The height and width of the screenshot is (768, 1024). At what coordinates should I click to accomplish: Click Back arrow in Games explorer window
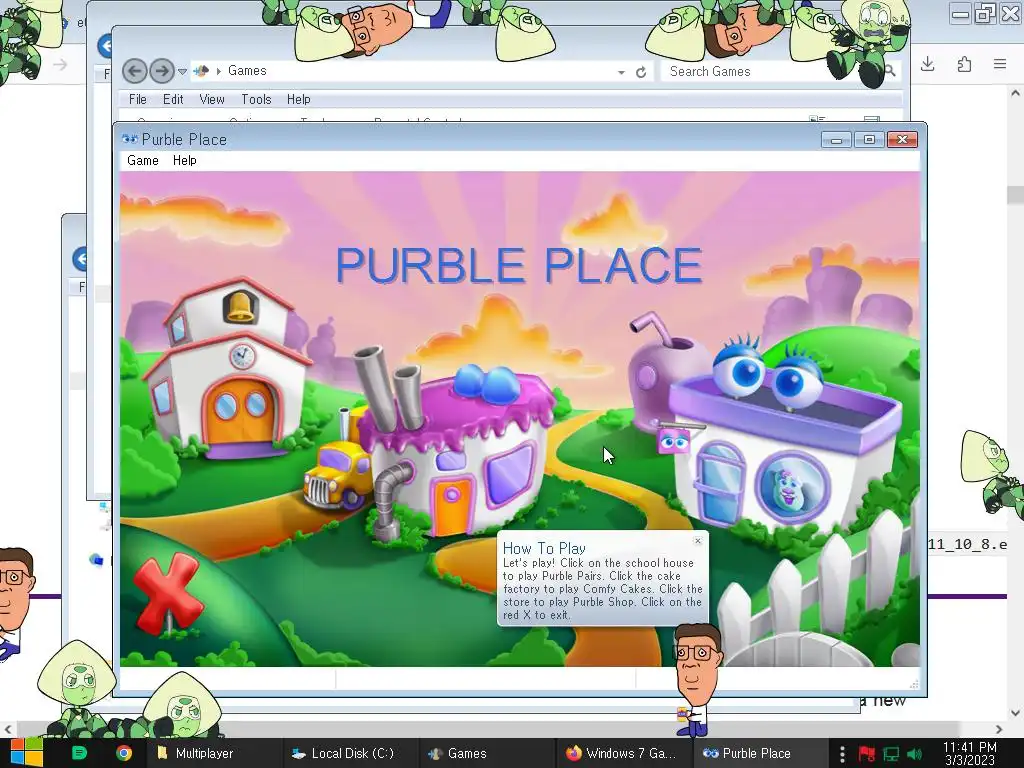[x=135, y=71]
